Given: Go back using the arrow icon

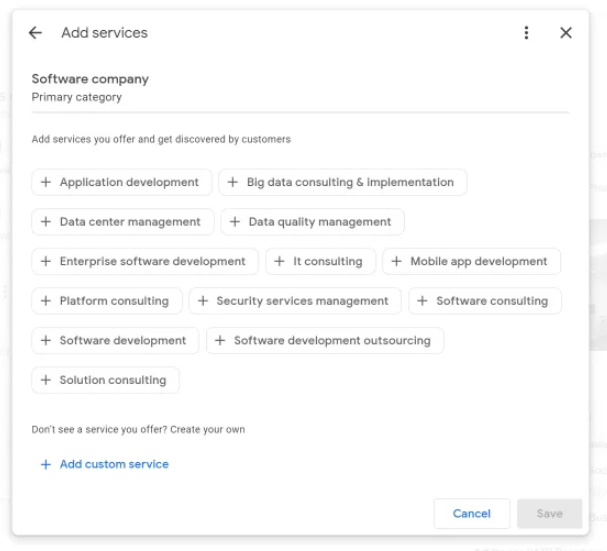Looking at the screenshot, I should 35,33.
